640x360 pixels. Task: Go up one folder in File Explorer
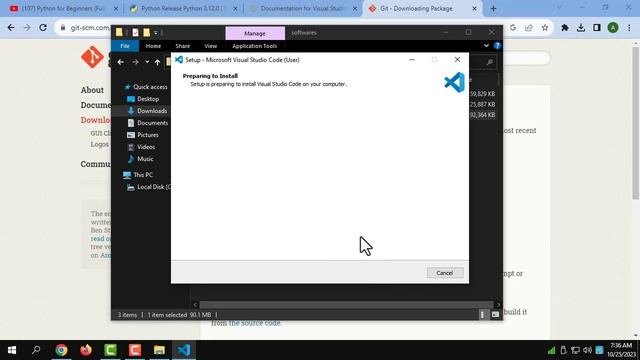click(157, 62)
